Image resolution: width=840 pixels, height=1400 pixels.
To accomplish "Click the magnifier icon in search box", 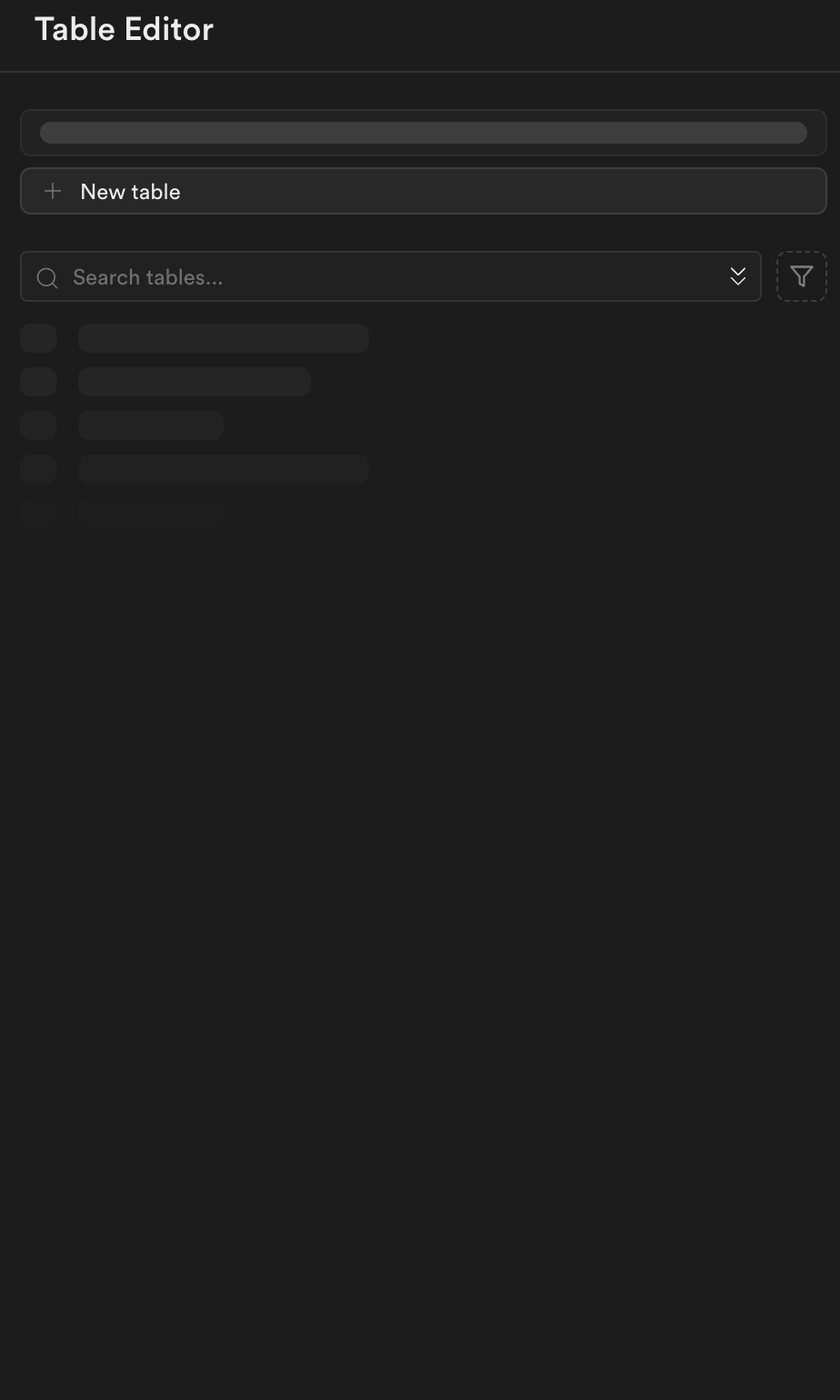I will [47, 277].
